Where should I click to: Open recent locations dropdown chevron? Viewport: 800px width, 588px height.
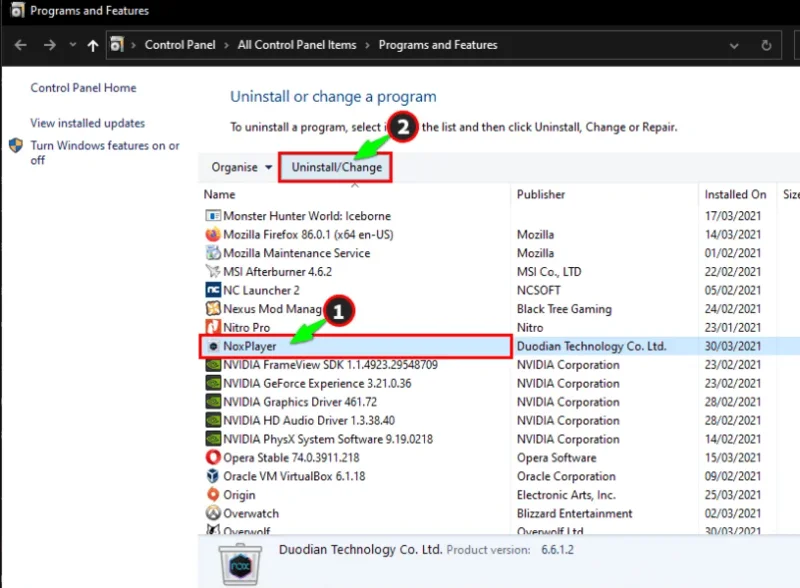point(72,45)
